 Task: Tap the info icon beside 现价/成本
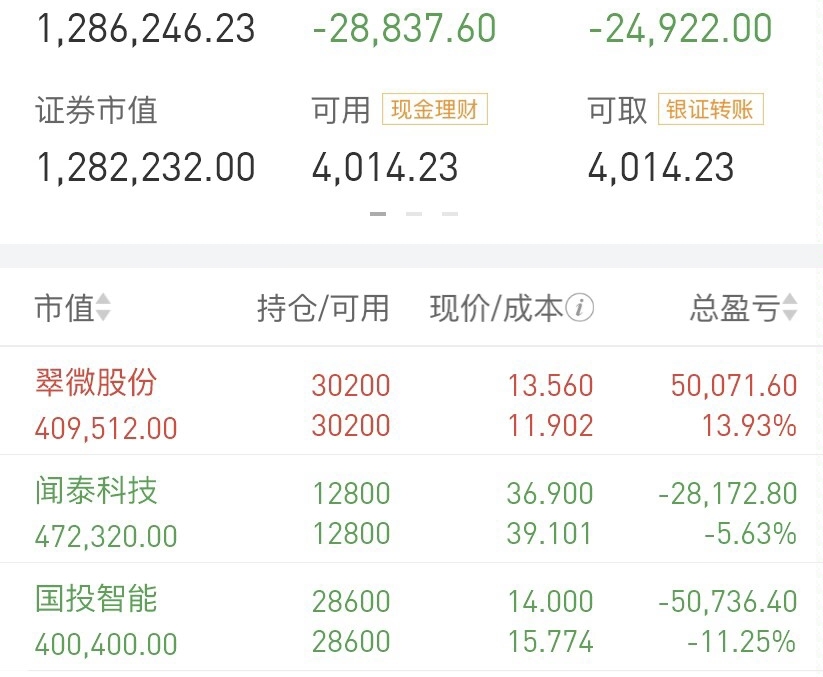coord(580,308)
